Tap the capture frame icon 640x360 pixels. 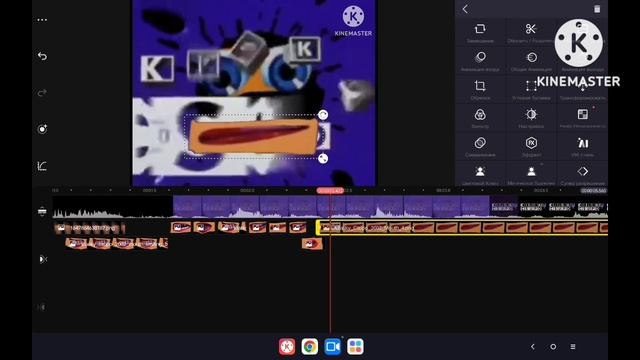click(42, 129)
